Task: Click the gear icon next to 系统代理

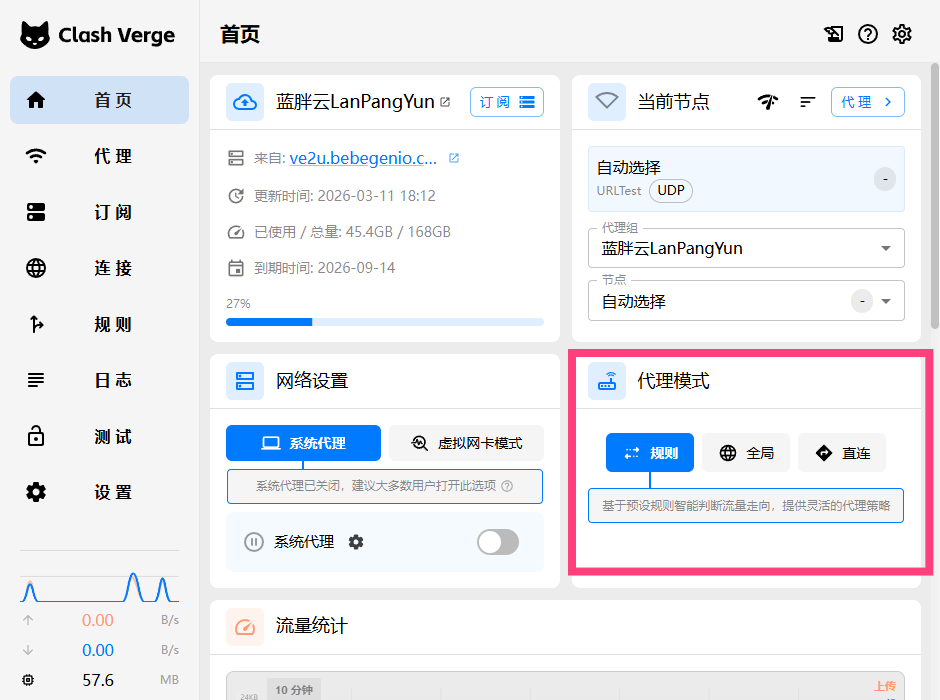Action: 356,542
